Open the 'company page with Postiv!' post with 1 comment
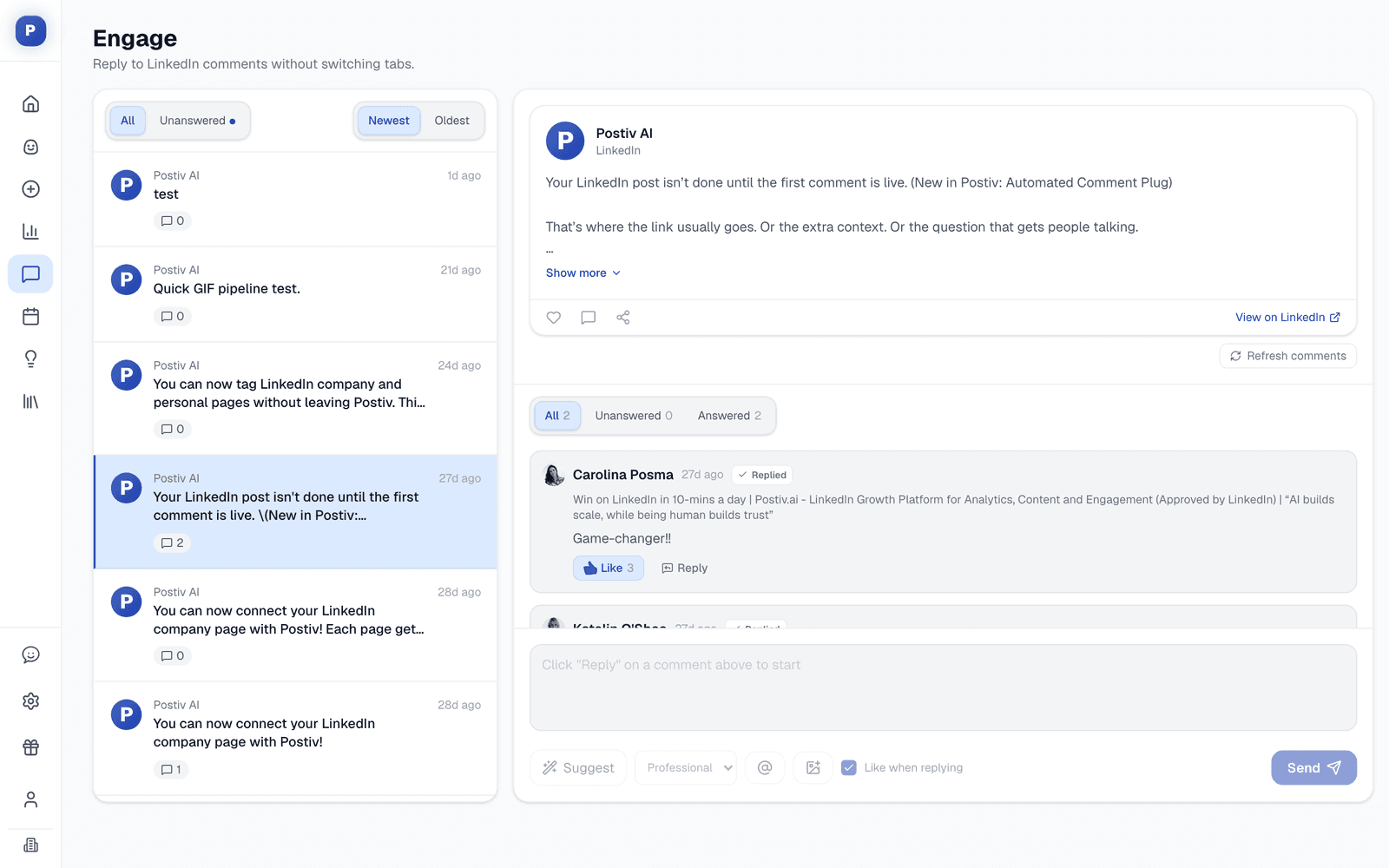 [295, 739]
